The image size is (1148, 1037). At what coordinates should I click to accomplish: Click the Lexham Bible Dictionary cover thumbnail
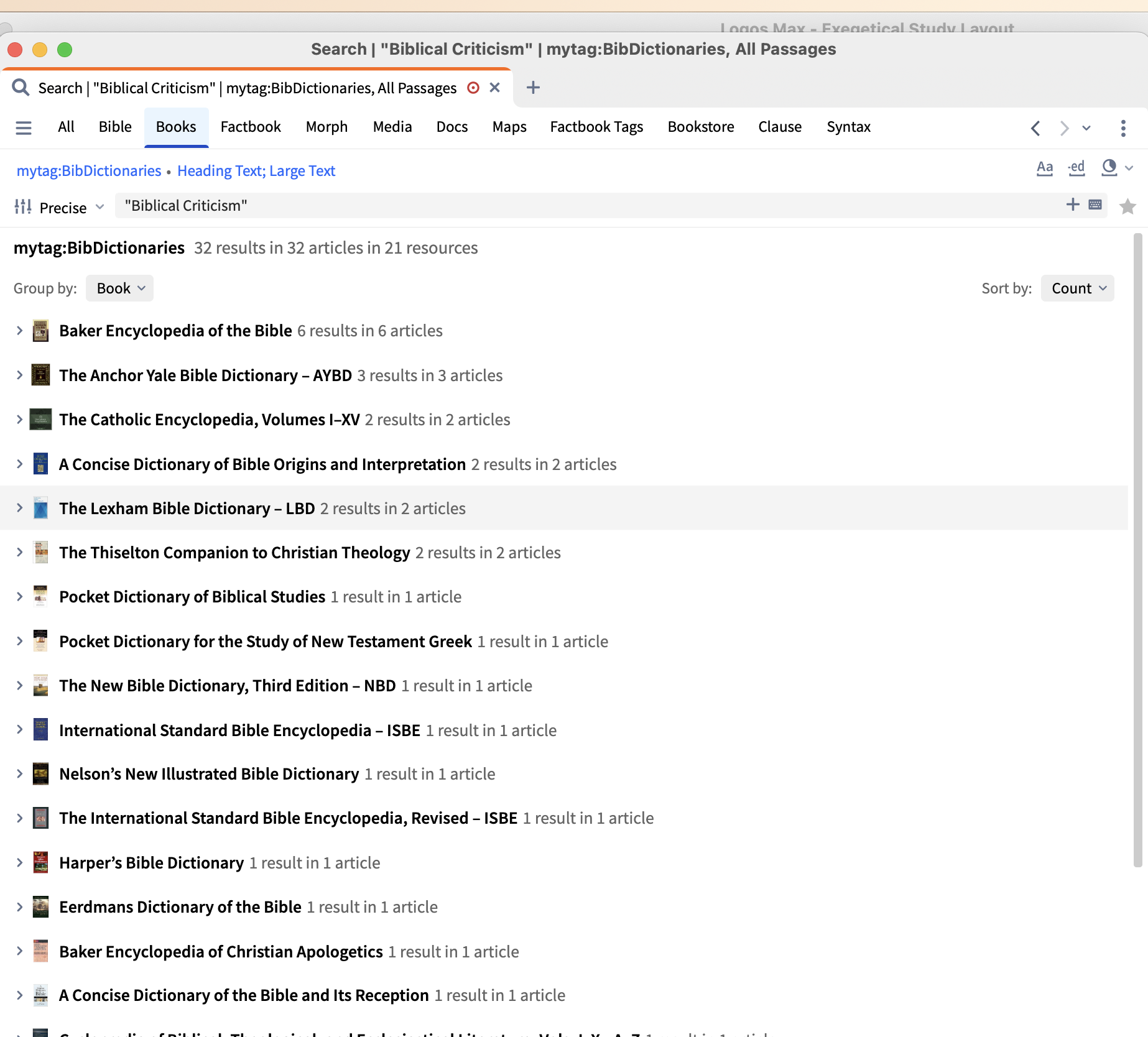(x=40, y=508)
